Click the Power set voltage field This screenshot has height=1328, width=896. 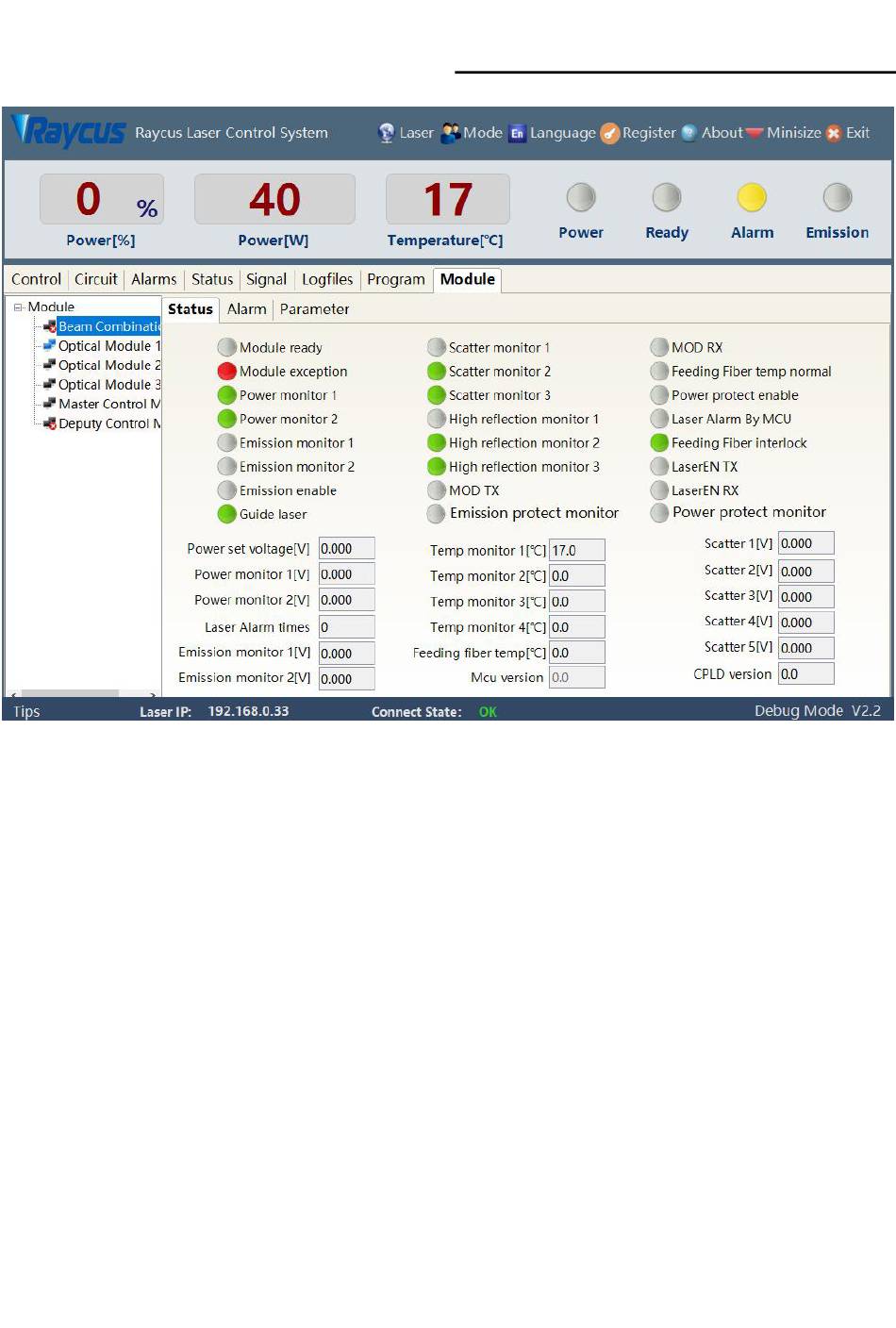(346, 549)
